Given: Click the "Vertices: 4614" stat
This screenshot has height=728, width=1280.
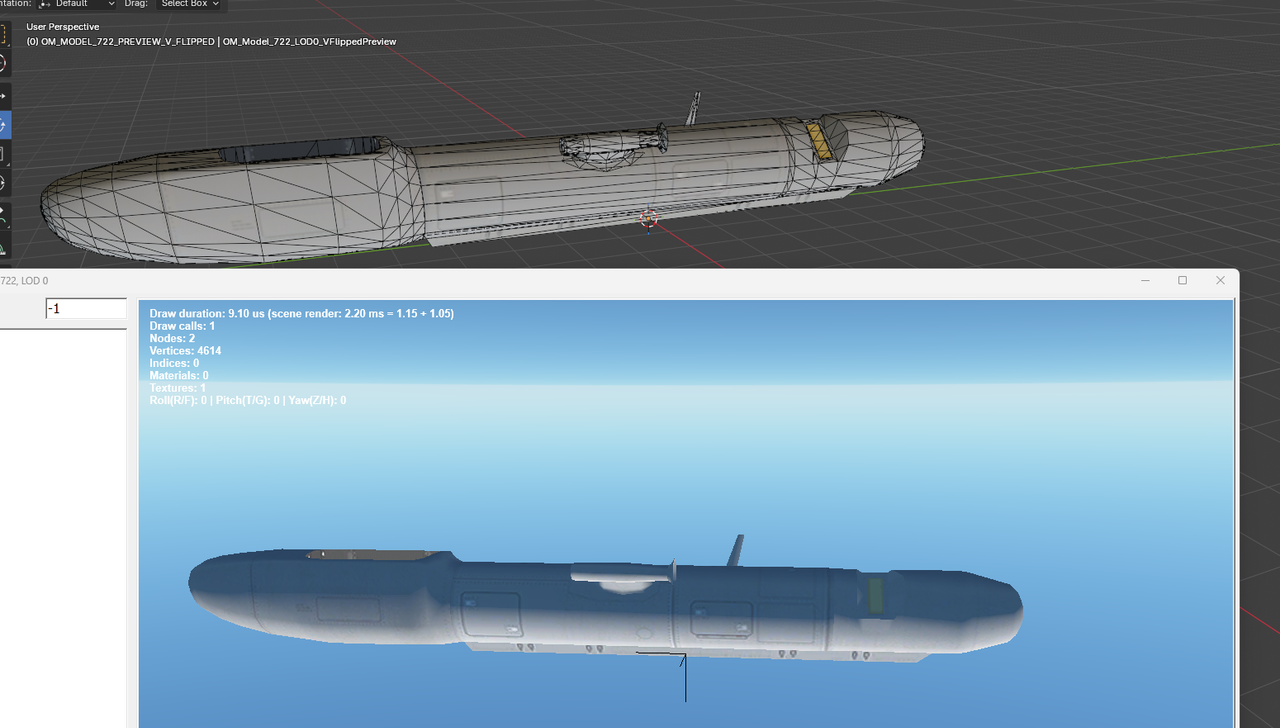Looking at the screenshot, I should (186, 351).
